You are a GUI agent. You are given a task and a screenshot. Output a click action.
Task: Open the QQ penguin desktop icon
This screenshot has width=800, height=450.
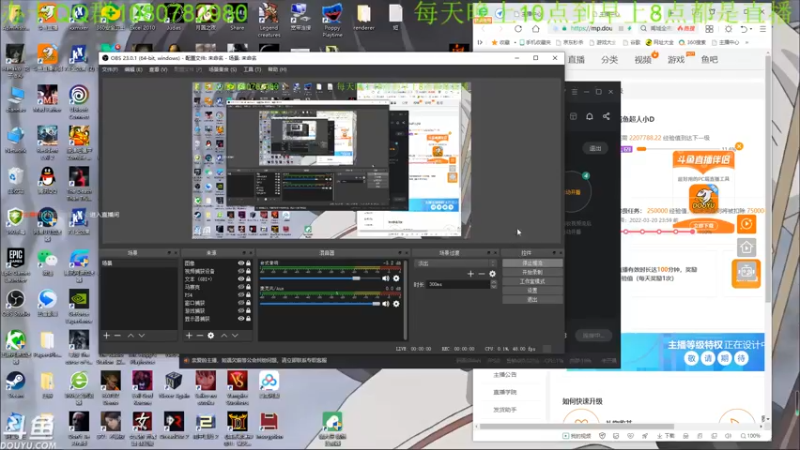click(x=47, y=180)
